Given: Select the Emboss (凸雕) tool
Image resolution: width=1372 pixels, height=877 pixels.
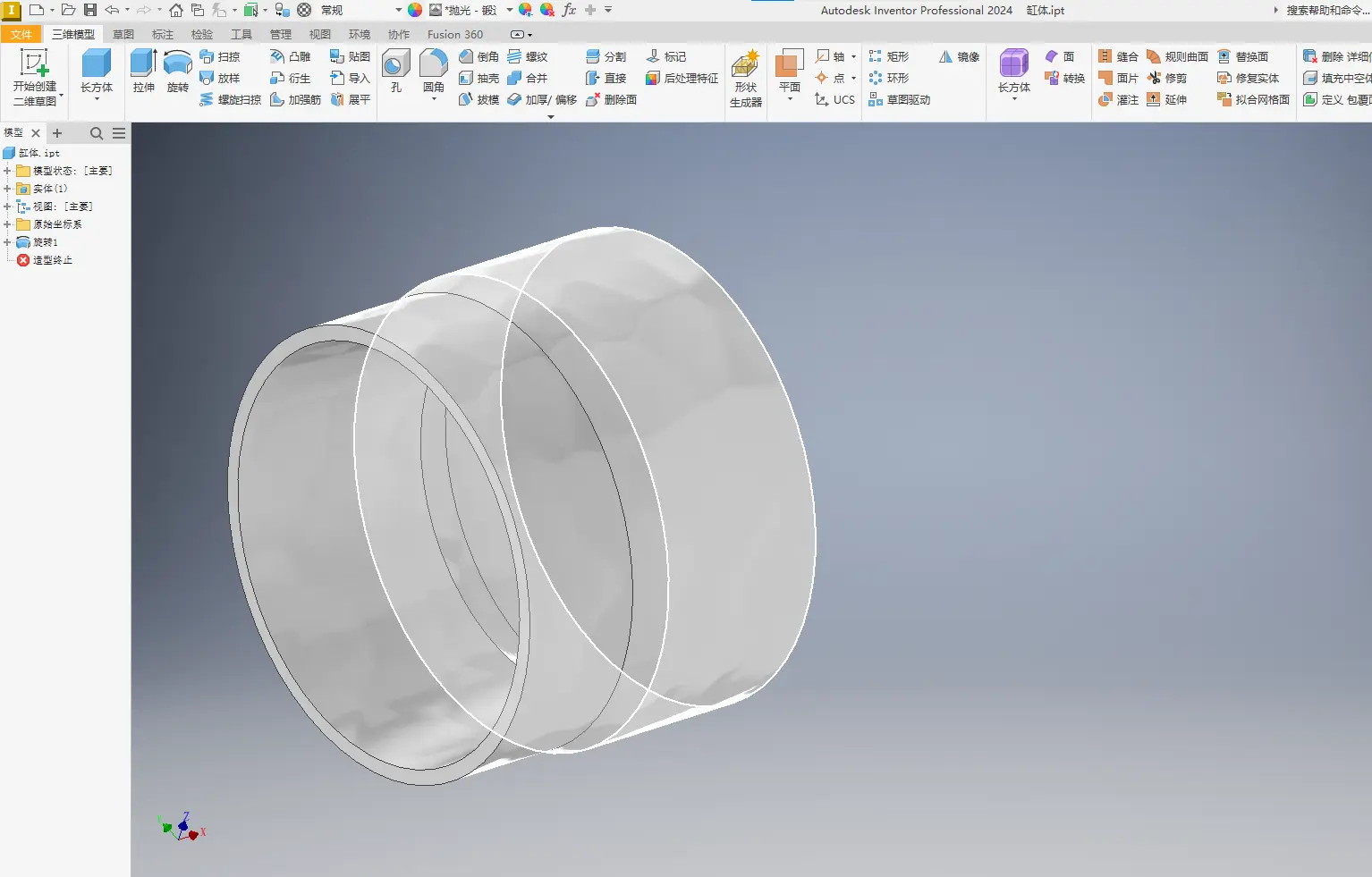Looking at the screenshot, I should (x=291, y=56).
